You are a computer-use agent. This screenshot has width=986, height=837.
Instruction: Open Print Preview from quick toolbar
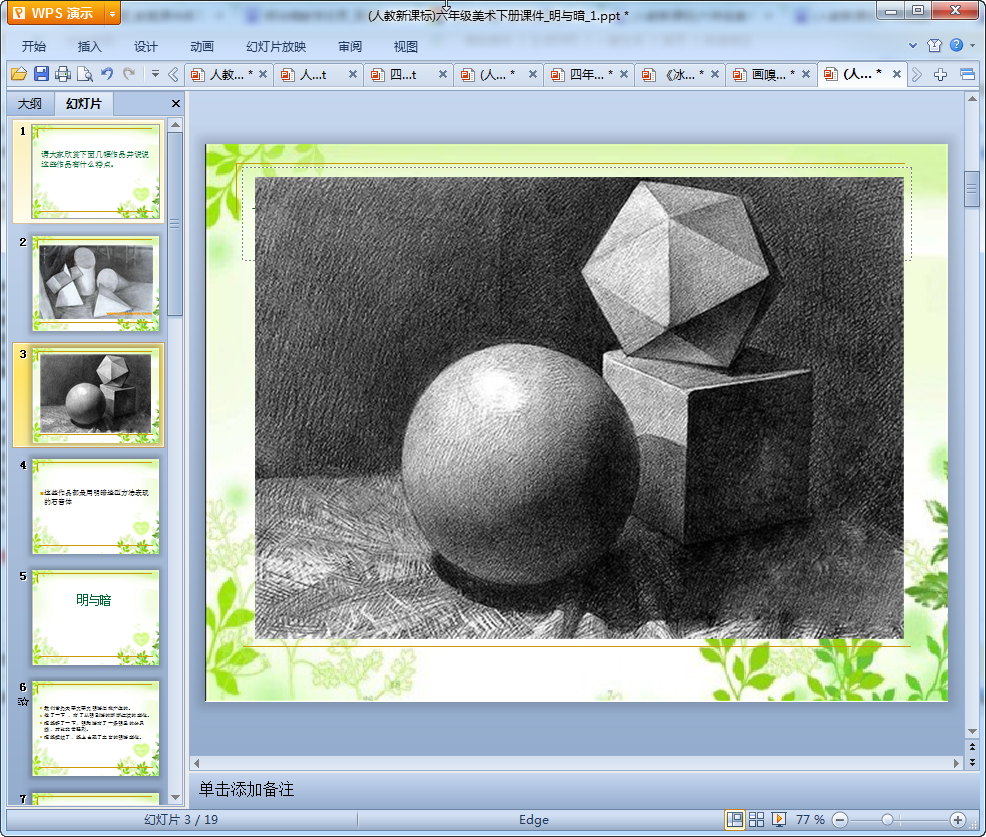[85, 74]
